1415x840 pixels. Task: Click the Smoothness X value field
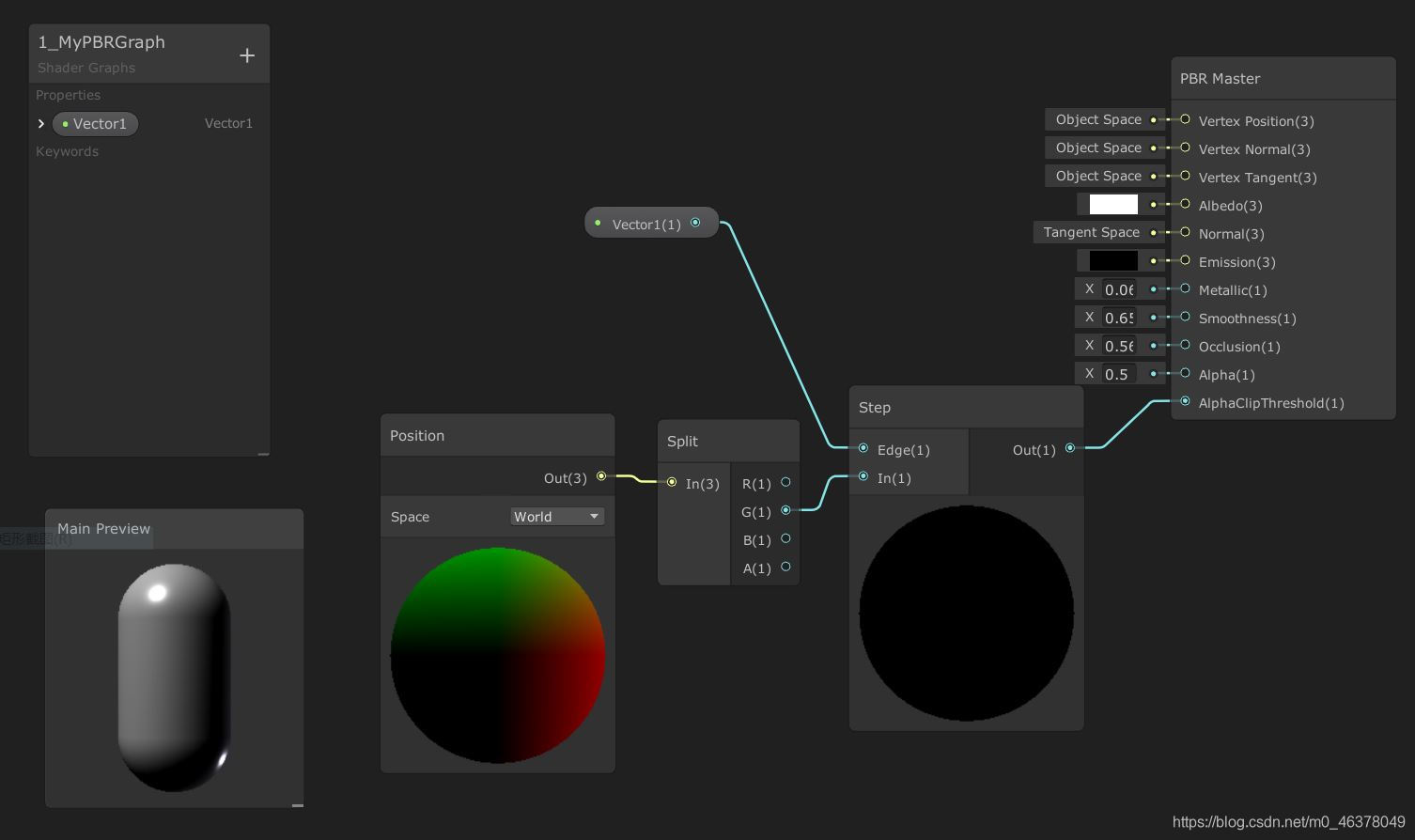point(1119,318)
